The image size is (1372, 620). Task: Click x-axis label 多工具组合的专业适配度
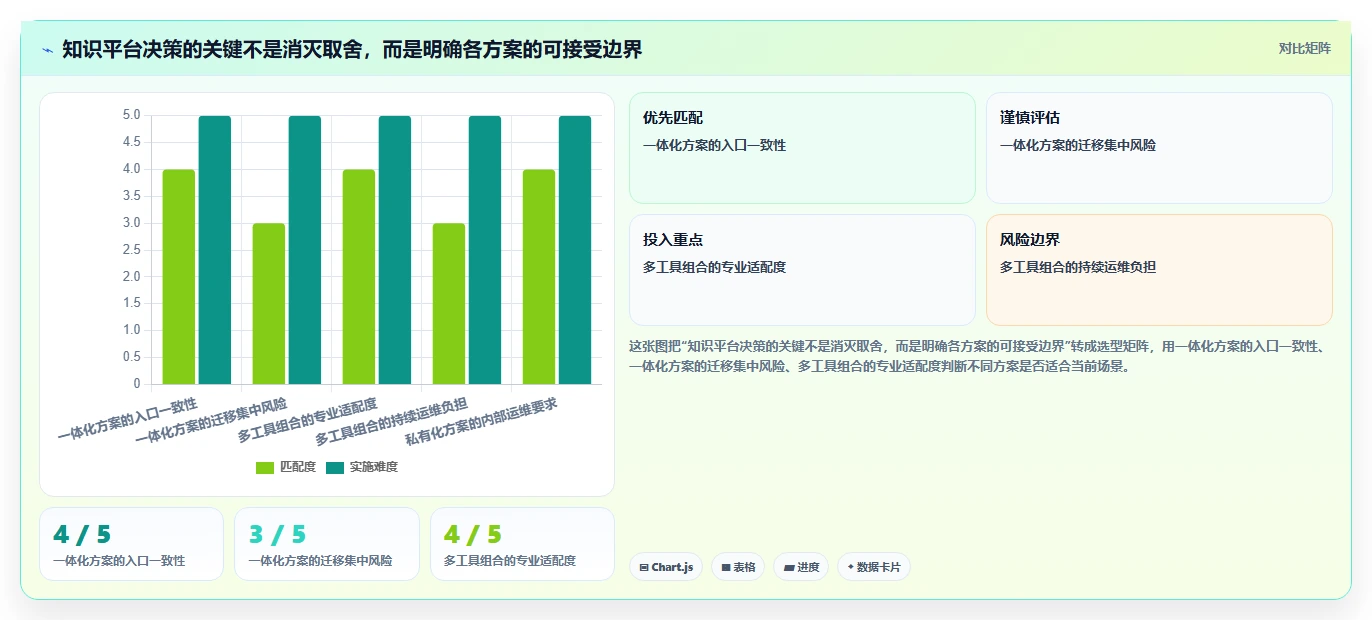click(x=308, y=420)
